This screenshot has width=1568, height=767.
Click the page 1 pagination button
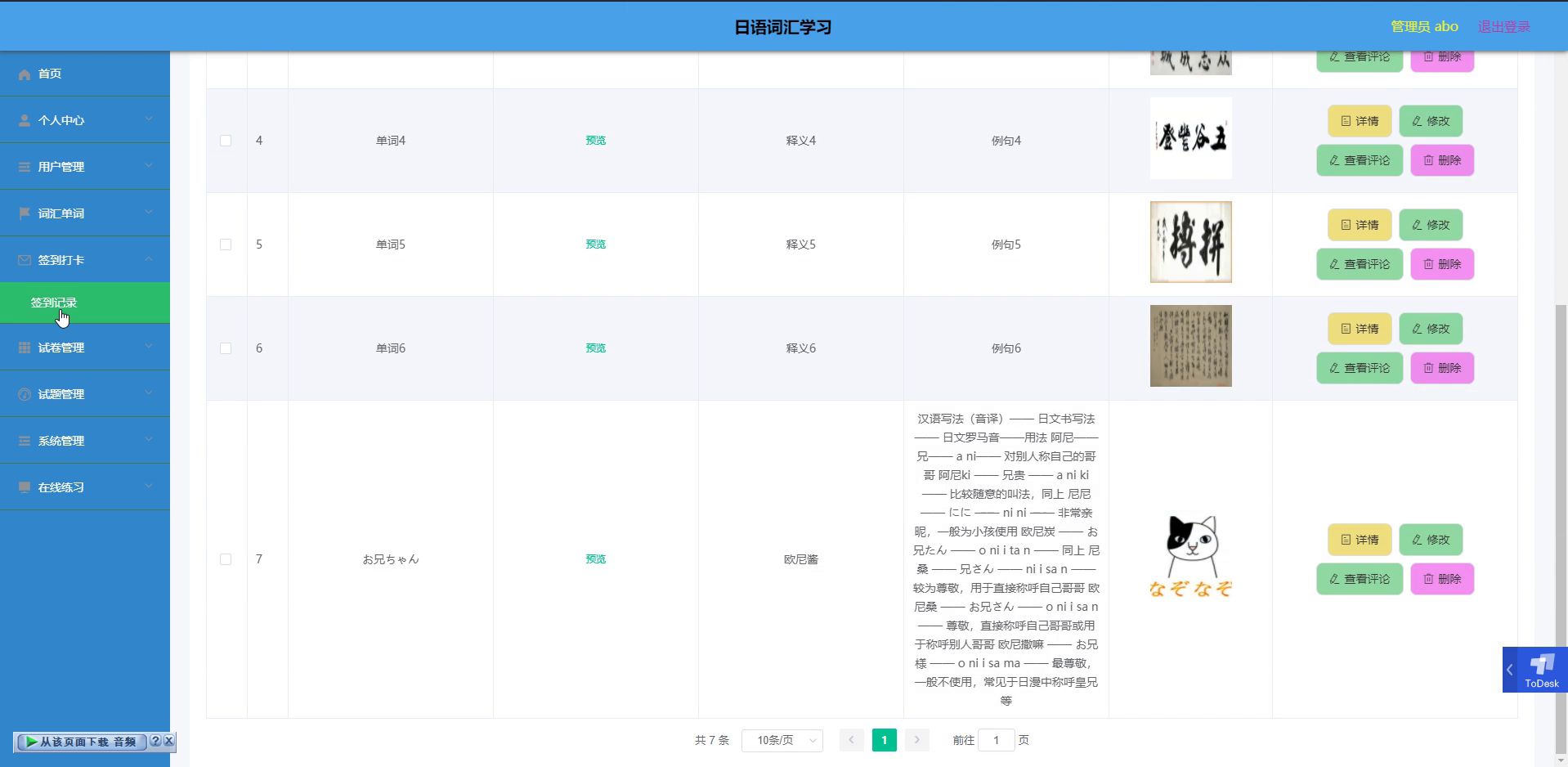pos(884,740)
